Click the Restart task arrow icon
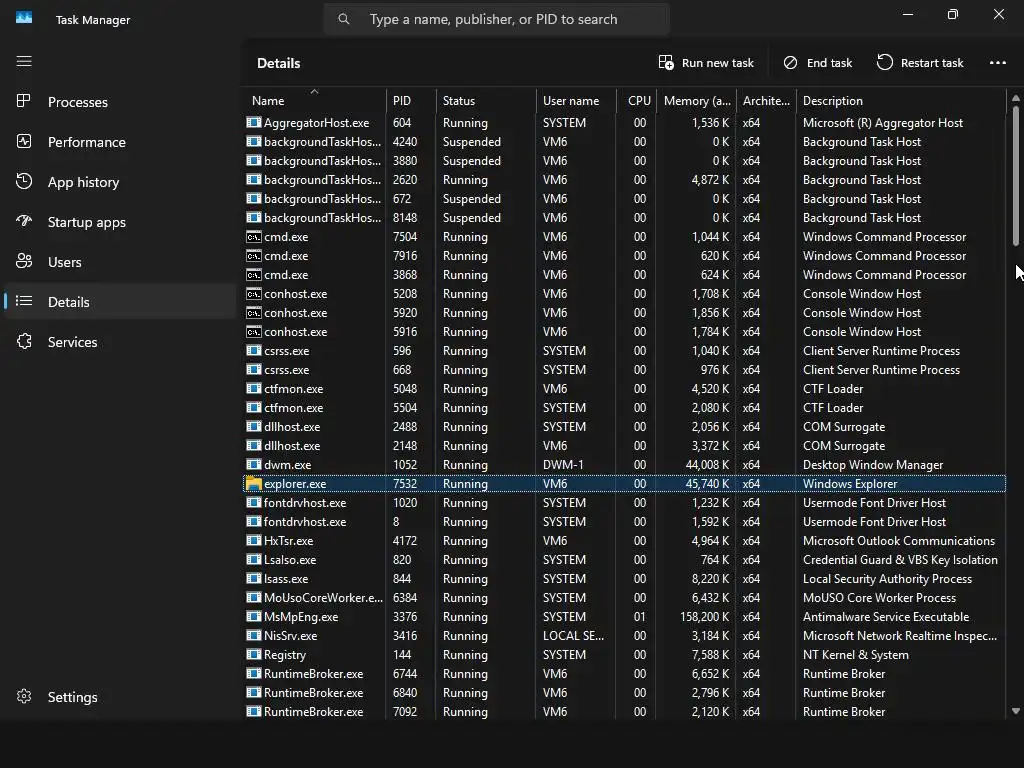This screenshot has height=768, width=1024. pos(884,63)
